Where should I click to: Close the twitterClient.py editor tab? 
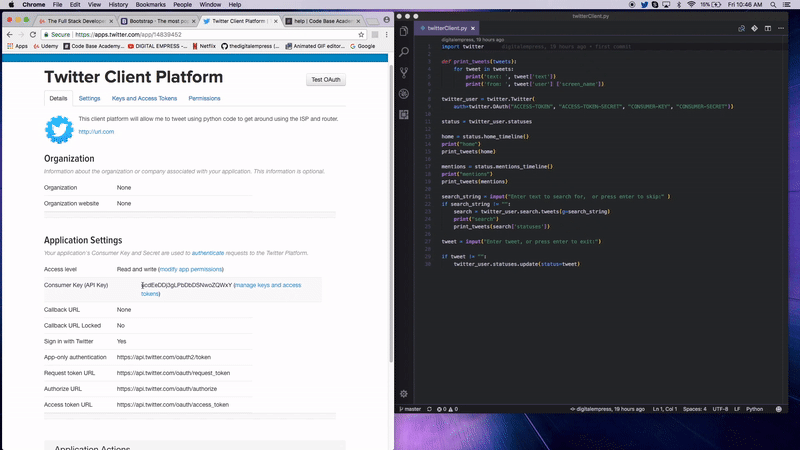473,29
